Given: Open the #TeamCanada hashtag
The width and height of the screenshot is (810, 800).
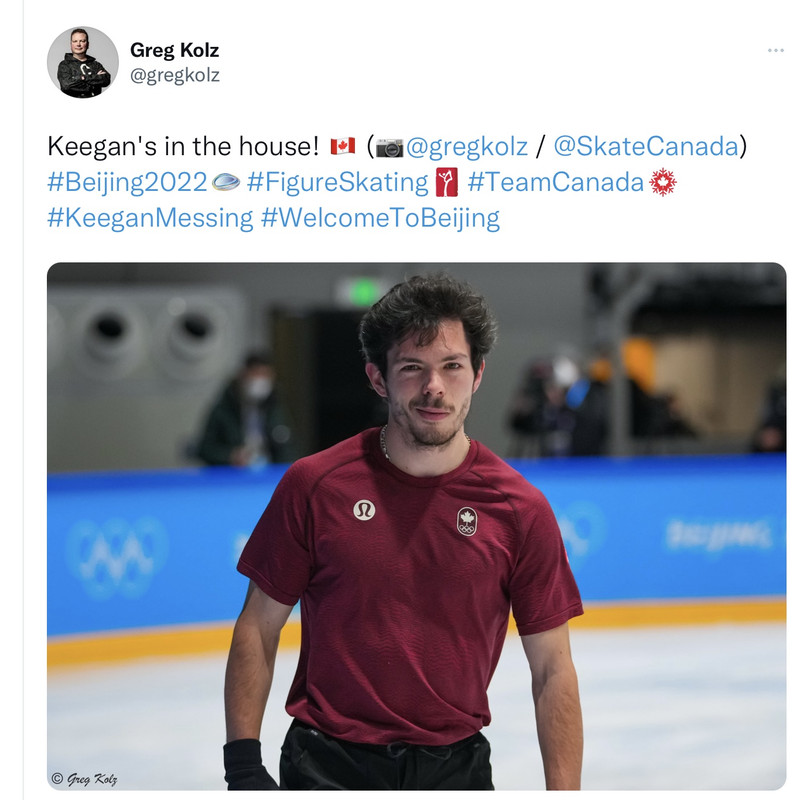Looking at the screenshot, I should 555,182.
